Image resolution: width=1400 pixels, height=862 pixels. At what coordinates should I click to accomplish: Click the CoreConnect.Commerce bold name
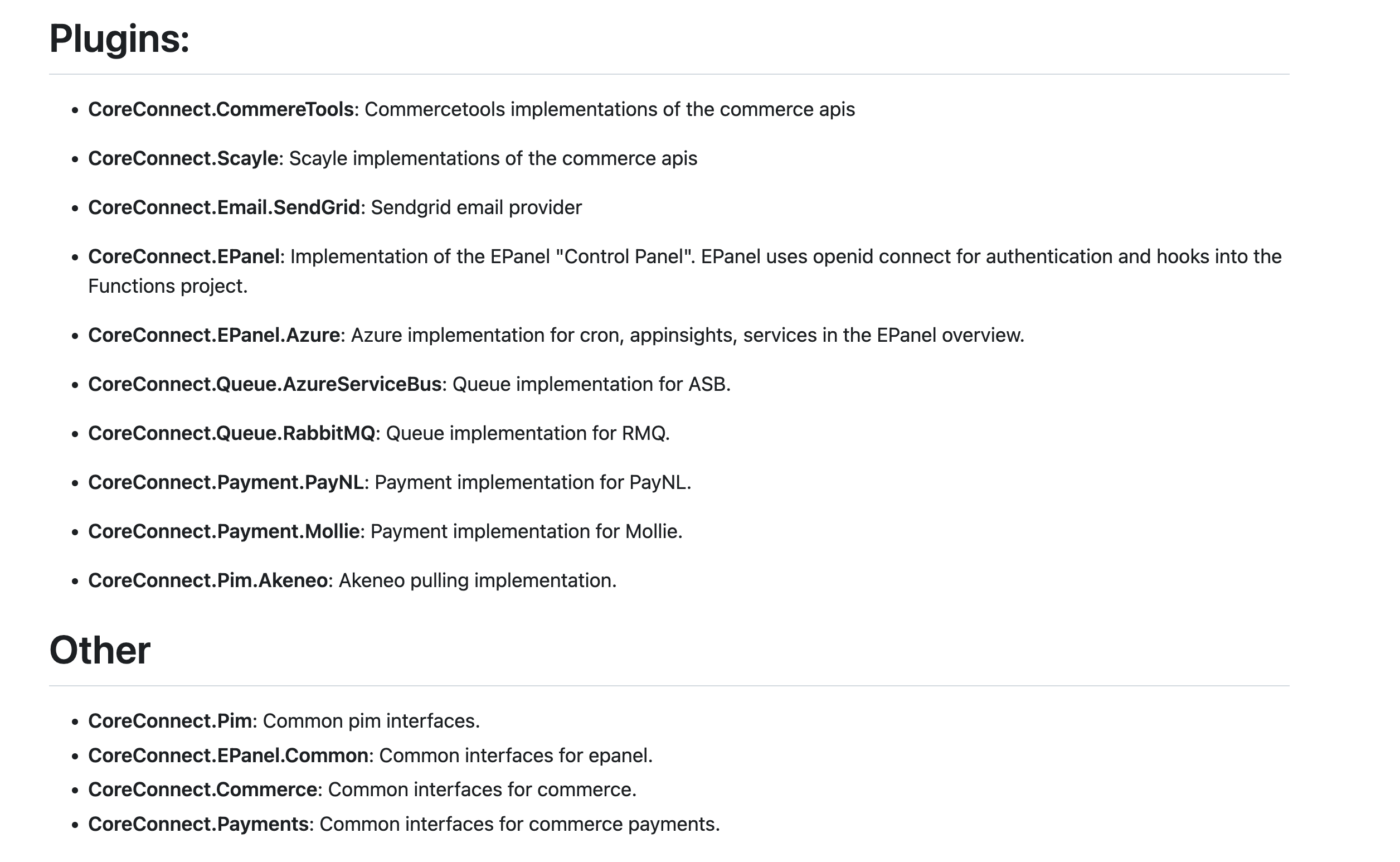point(202,790)
